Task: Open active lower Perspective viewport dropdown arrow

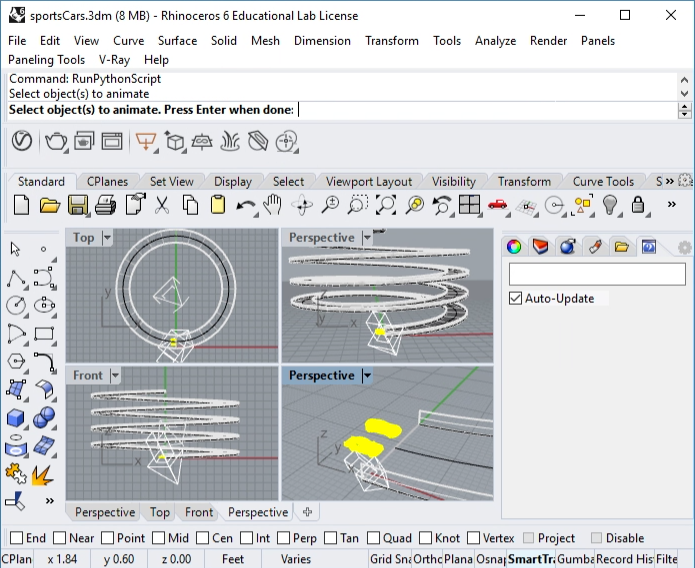Action: click(x=367, y=376)
